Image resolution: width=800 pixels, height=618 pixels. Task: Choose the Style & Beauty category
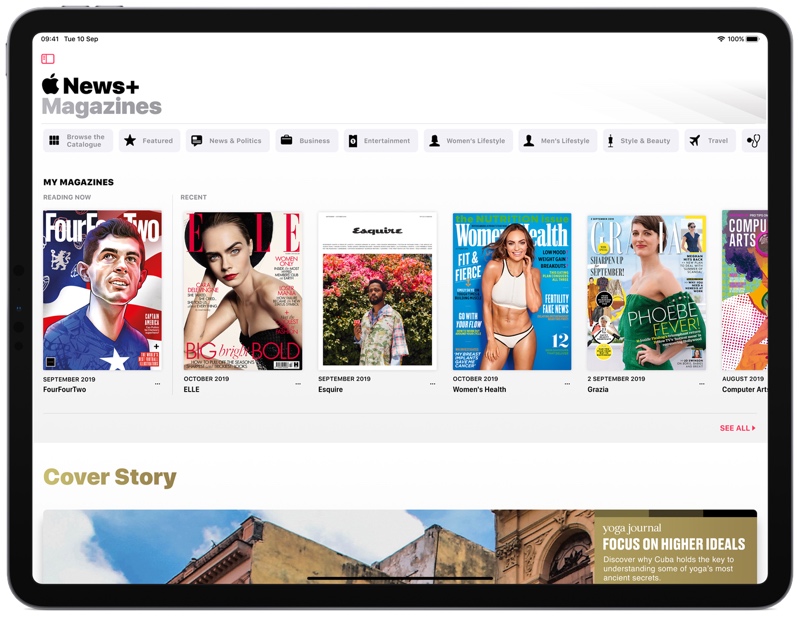640,140
